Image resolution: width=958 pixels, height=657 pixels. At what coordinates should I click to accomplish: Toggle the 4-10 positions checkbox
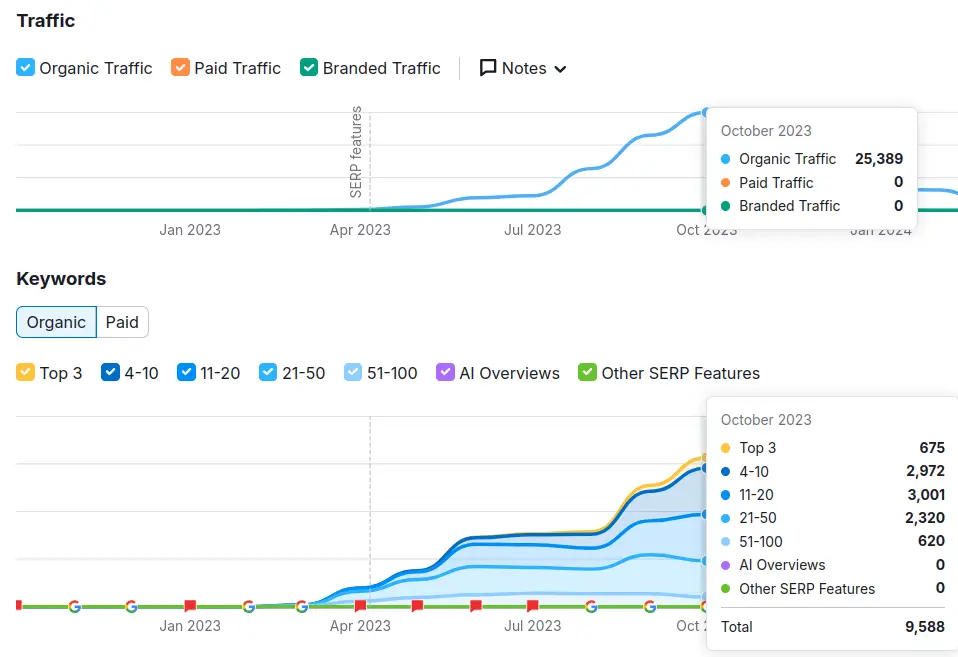point(110,373)
